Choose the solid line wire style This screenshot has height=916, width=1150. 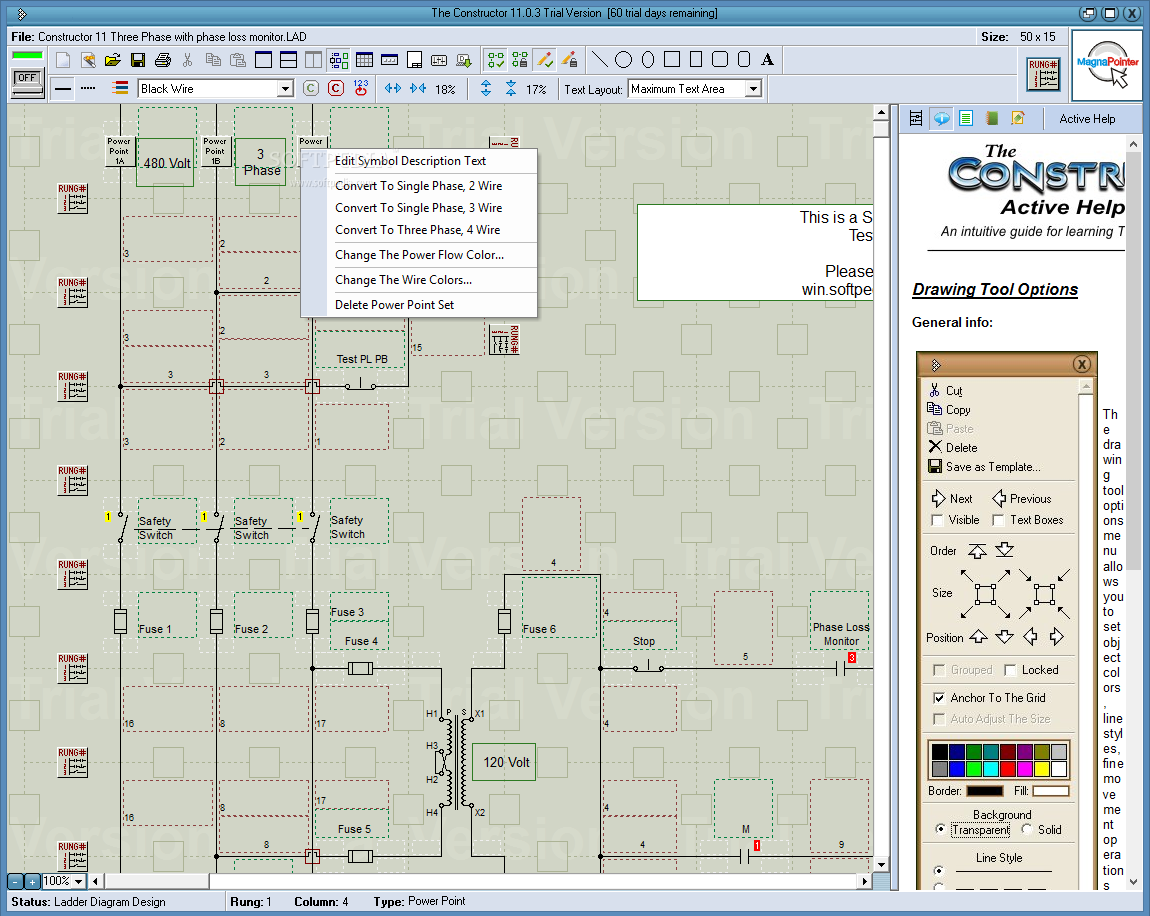pyautogui.click(x=64, y=89)
